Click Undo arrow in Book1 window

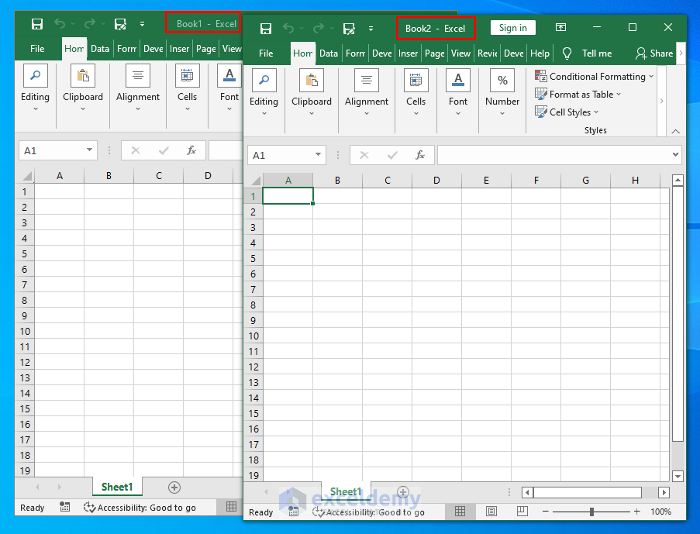pos(59,24)
